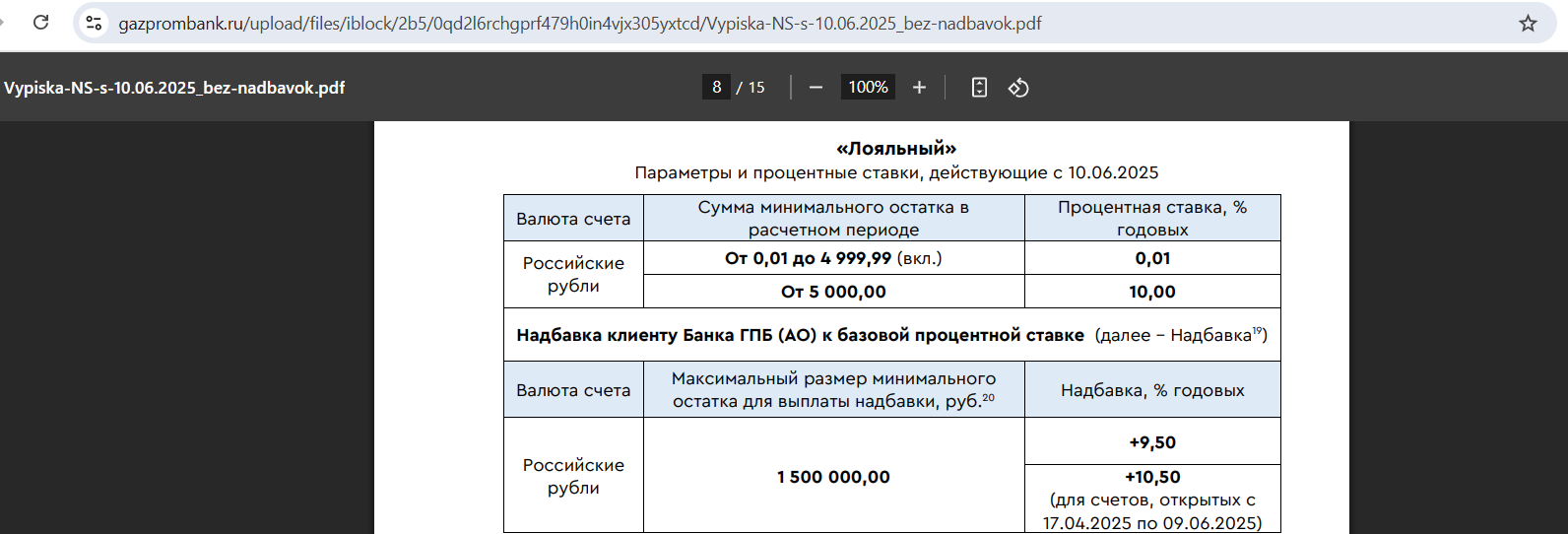Click footnote 19 next to Надбавка
The width and height of the screenshot is (1568, 534).
(x=1257, y=330)
